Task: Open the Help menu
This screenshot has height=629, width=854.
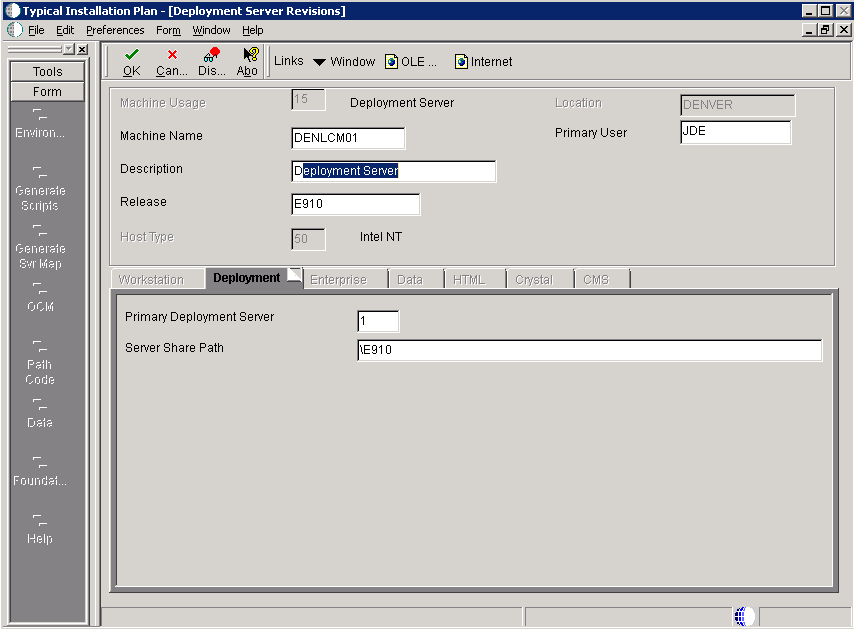Action: [253, 30]
